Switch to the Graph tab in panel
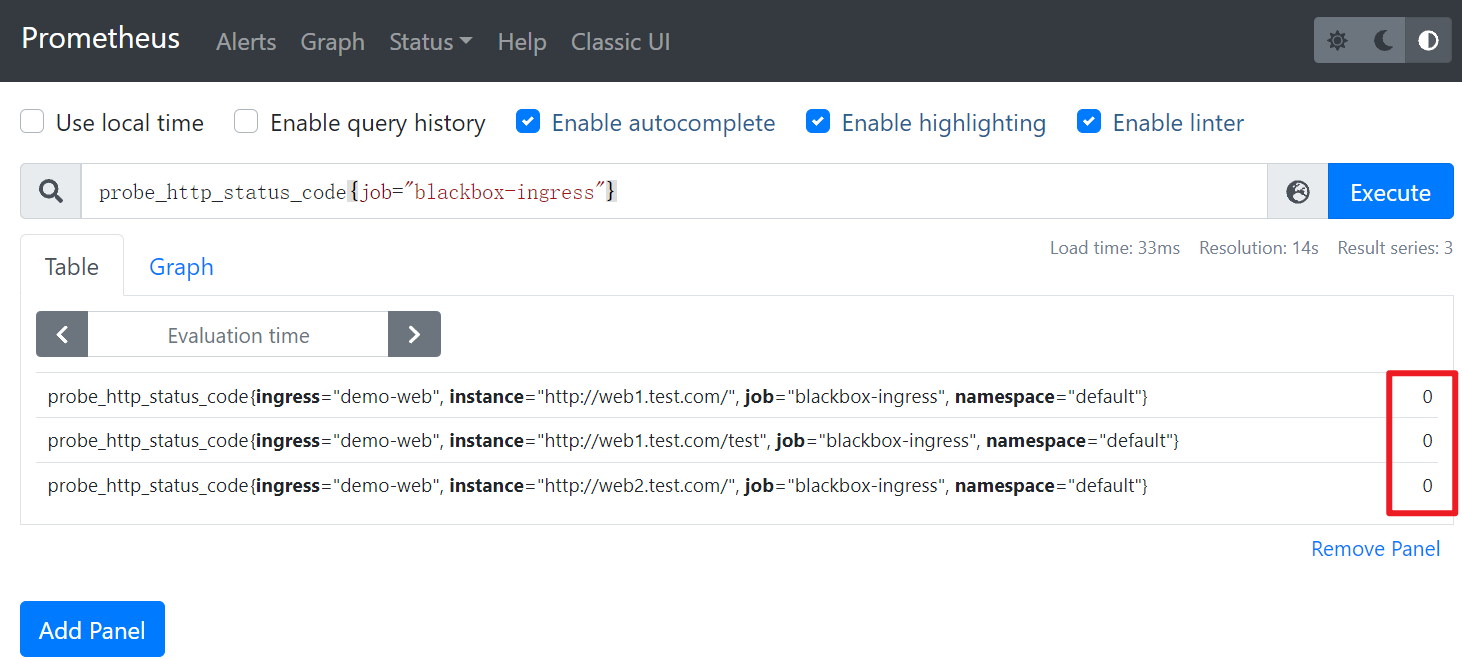The image size is (1462, 659). click(181, 267)
